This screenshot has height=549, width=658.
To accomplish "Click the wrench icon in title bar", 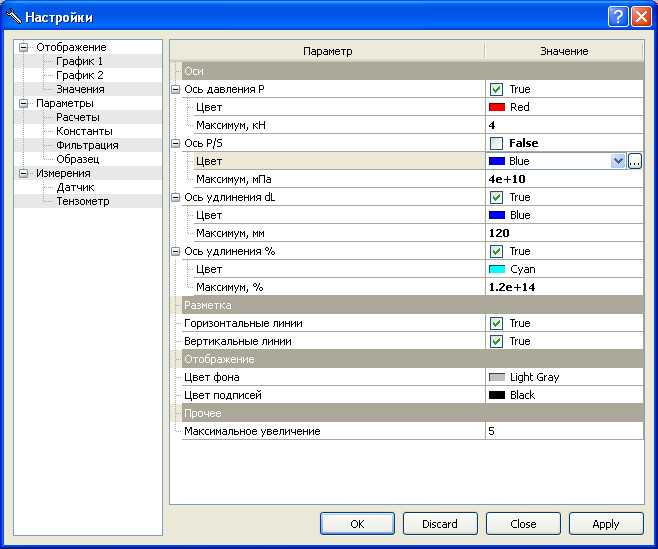I will click(x=13, y=17).
